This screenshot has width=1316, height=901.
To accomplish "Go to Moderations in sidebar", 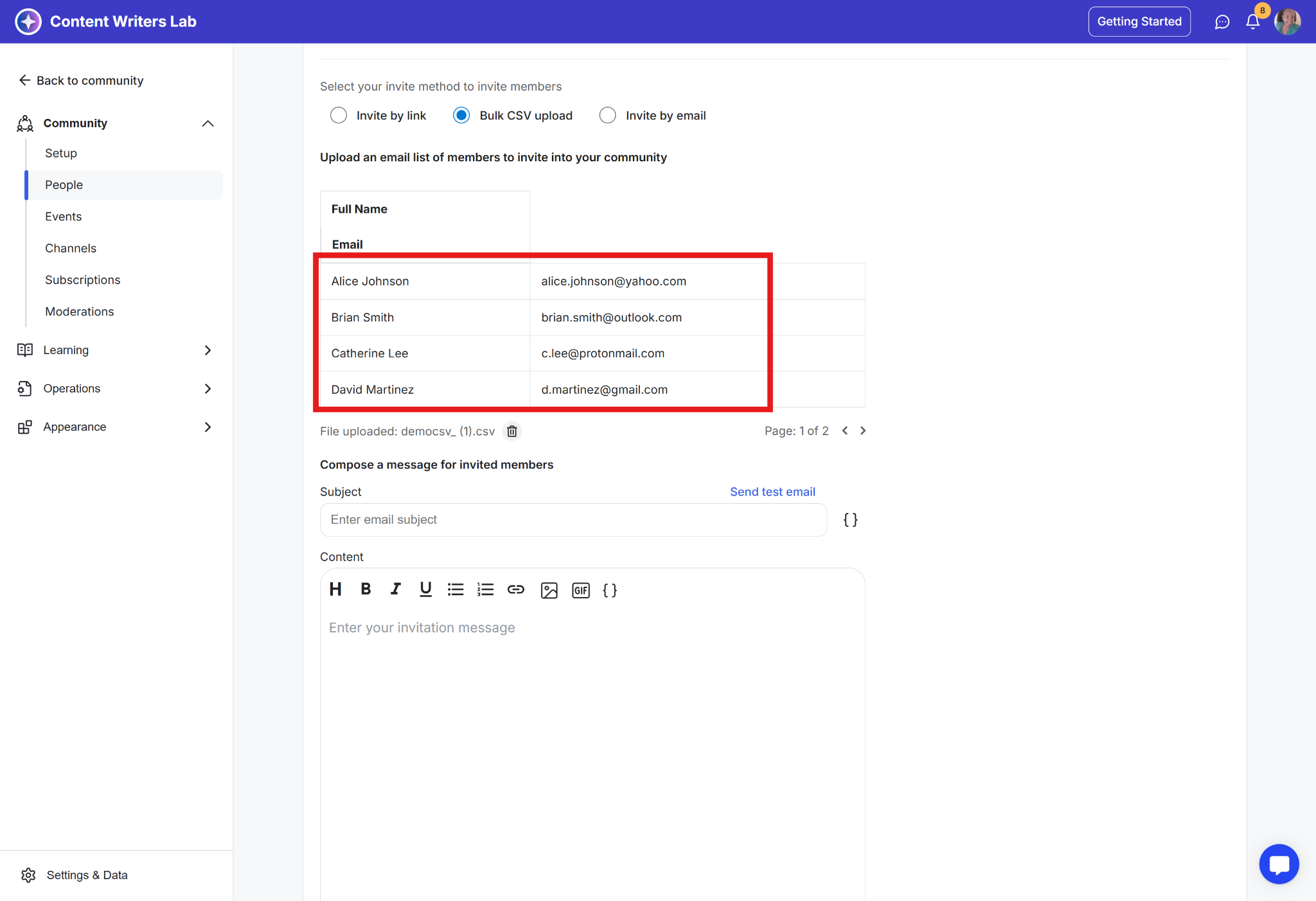I will 79,312.
